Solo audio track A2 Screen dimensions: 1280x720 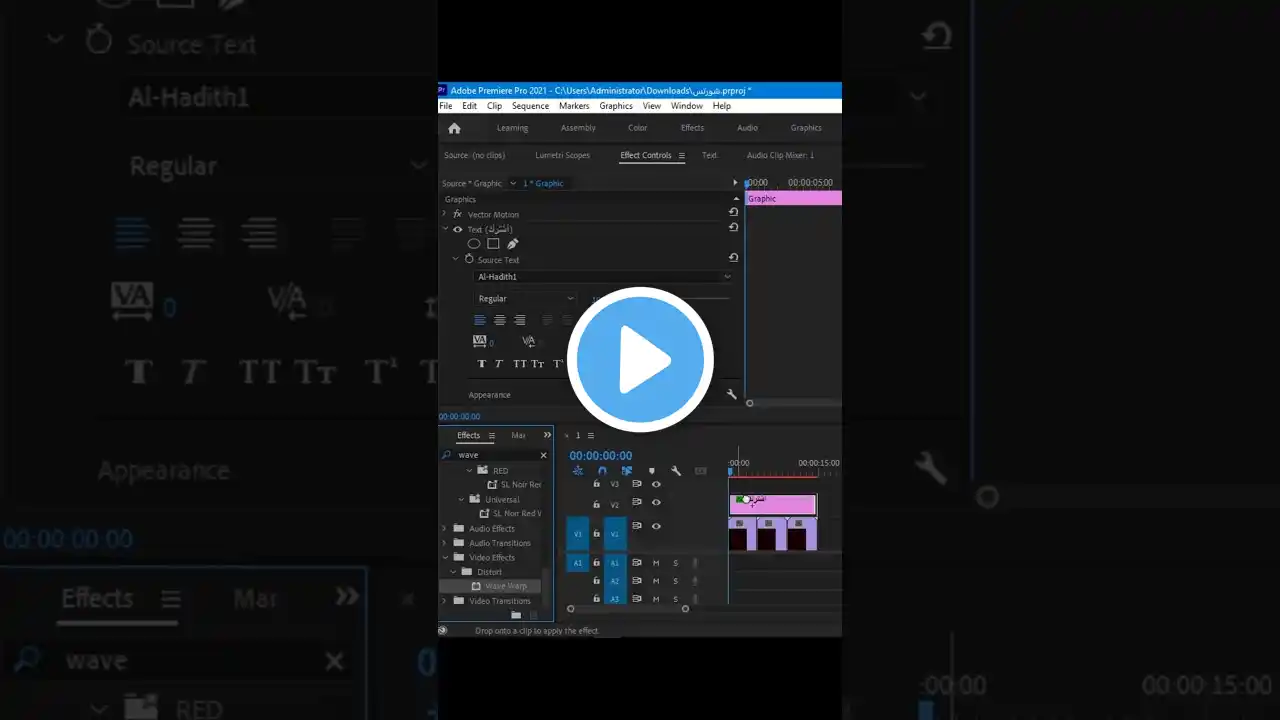pos(675,581)
